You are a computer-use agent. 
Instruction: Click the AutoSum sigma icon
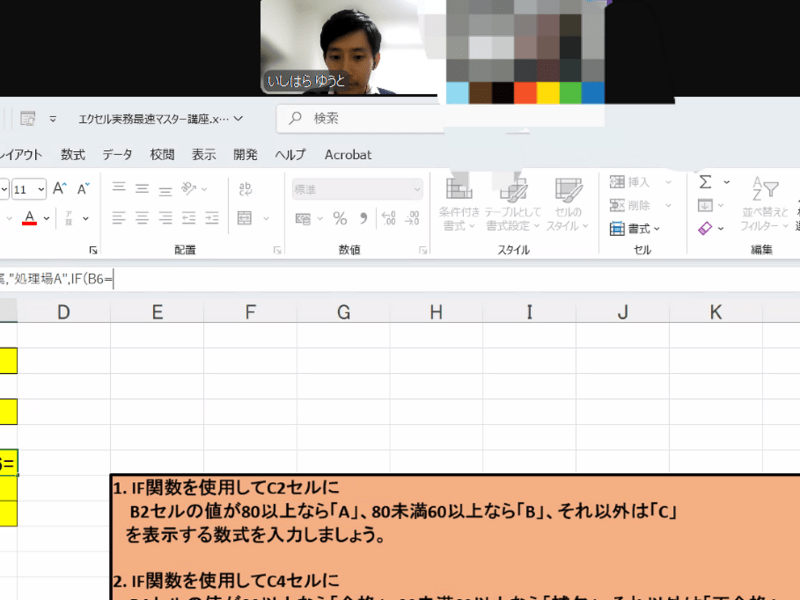click(705, 182)
